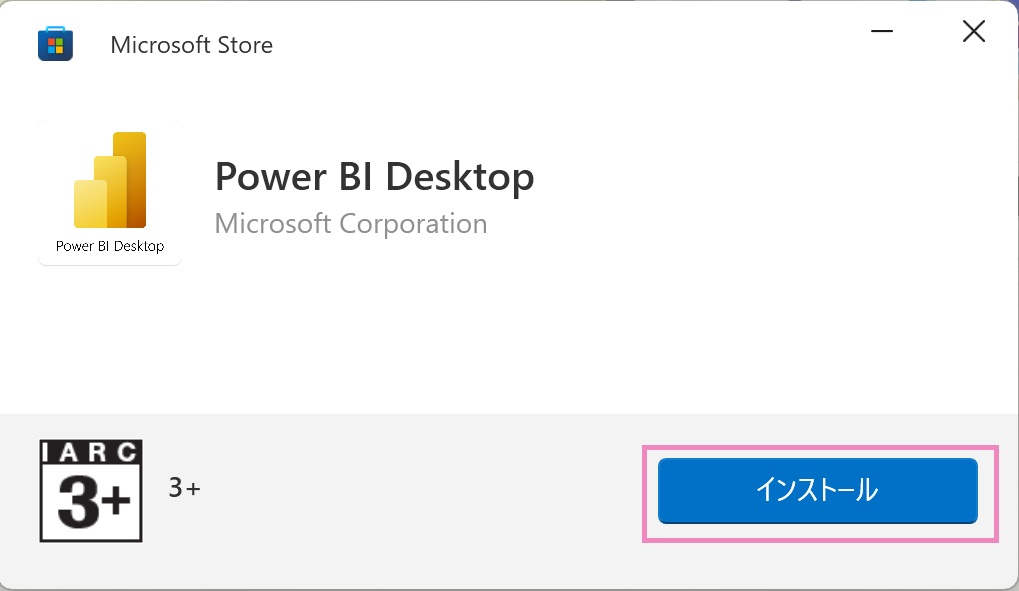Click the Microsoft Store shopping bag icon
The width and height of the screenshot is (1019, 591).
tap(55, 45)
